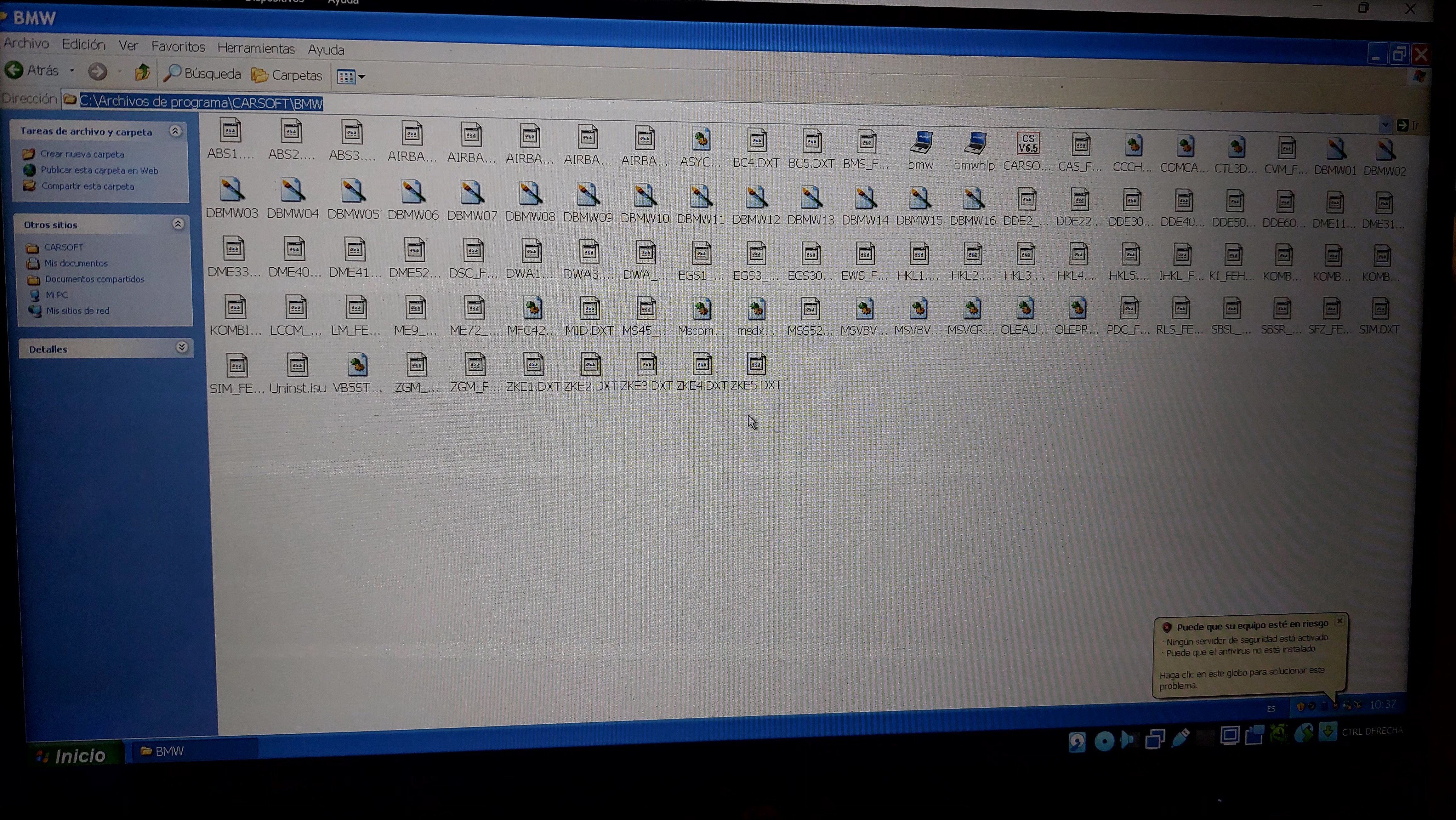Select the DBMW03 file icon
Screen dimensions: 1456x820
(x=232, y=198)
